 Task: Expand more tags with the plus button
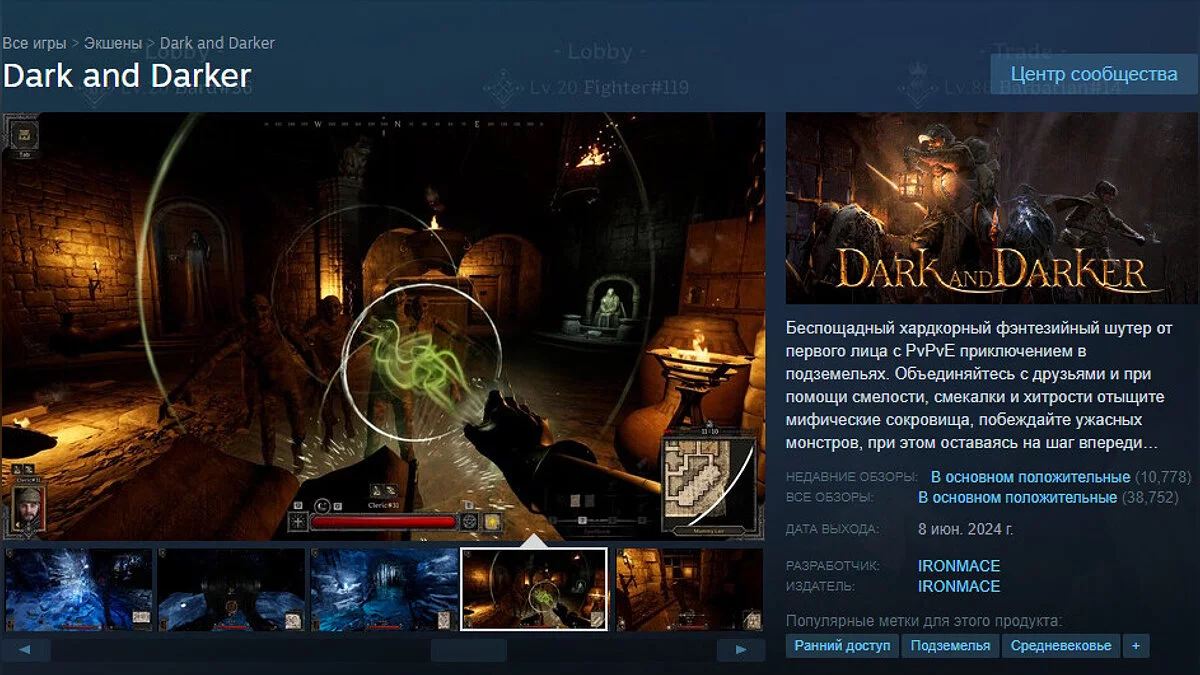[1135, 646]
